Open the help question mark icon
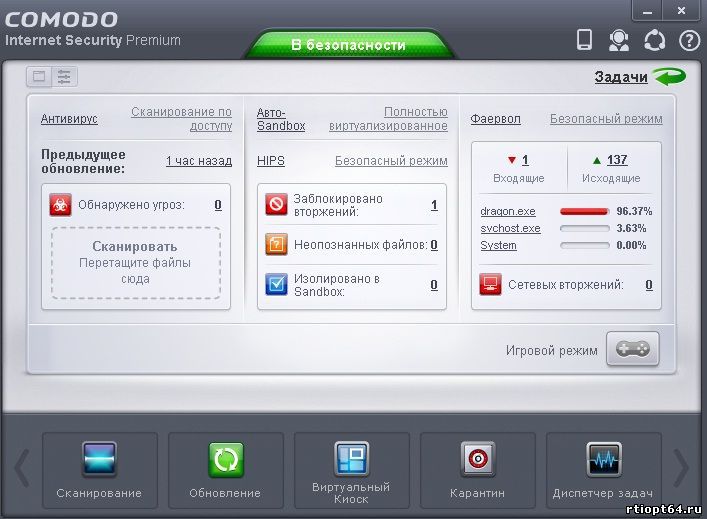Viewport: 707px width, 519px height. [x=689, y=41]
